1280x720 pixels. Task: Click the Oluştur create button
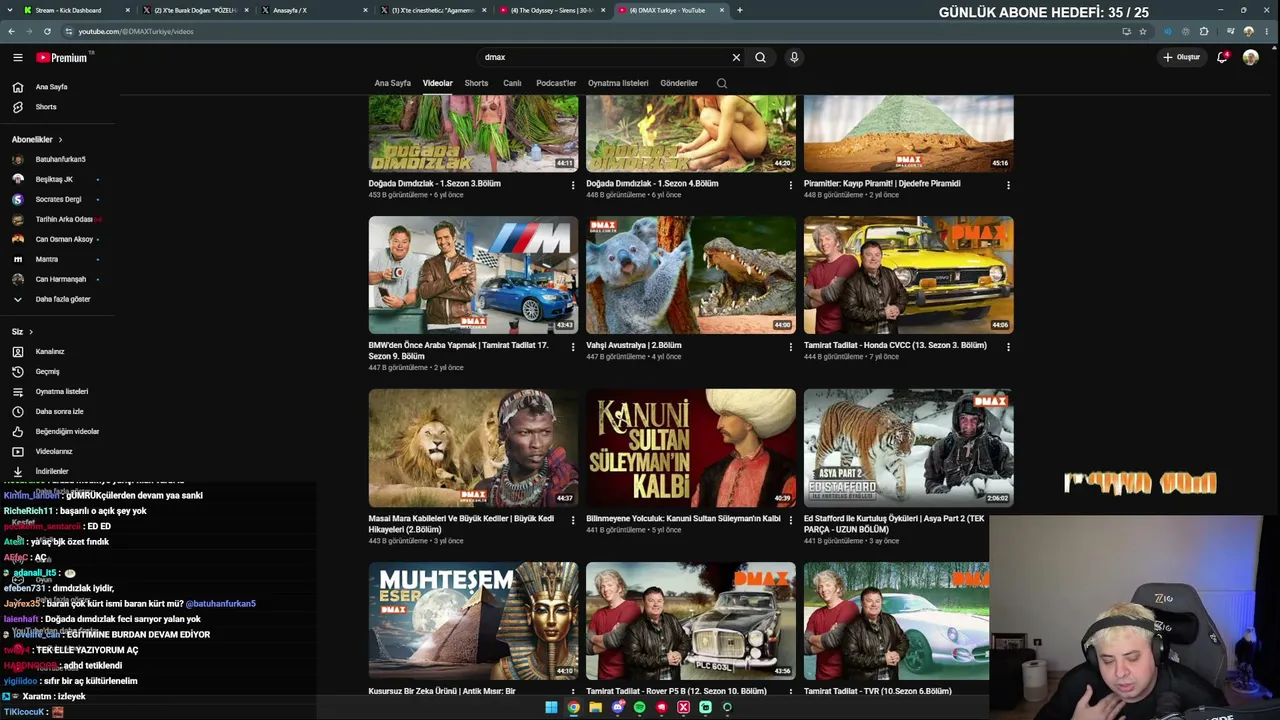[x=1182, y=57]
